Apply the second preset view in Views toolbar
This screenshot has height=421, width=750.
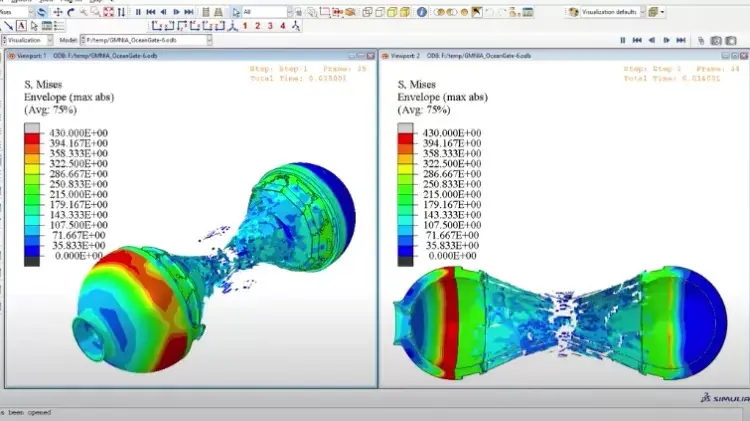click(x=169, y=26)
